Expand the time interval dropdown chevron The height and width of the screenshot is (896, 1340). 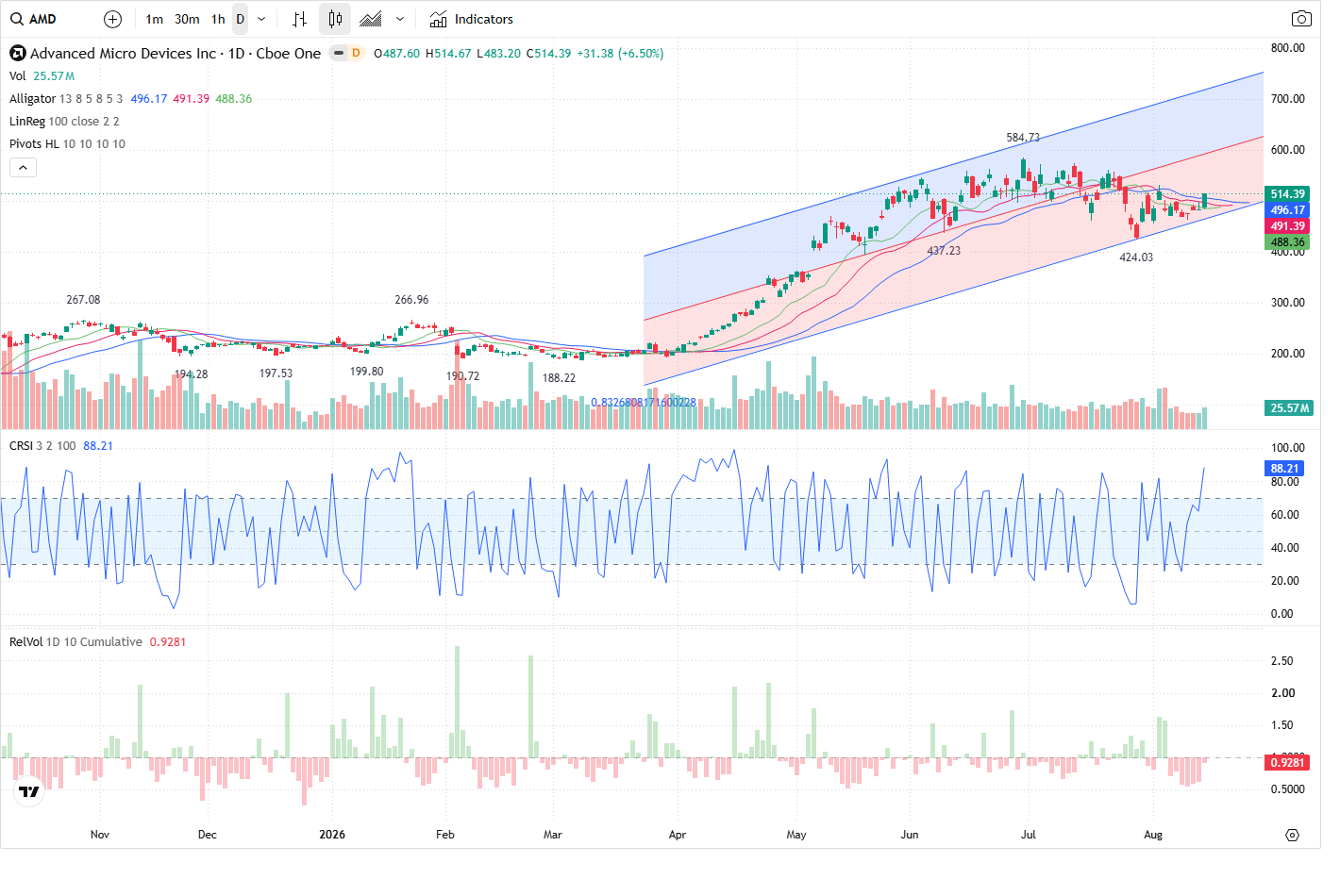(x=261, y=19)
